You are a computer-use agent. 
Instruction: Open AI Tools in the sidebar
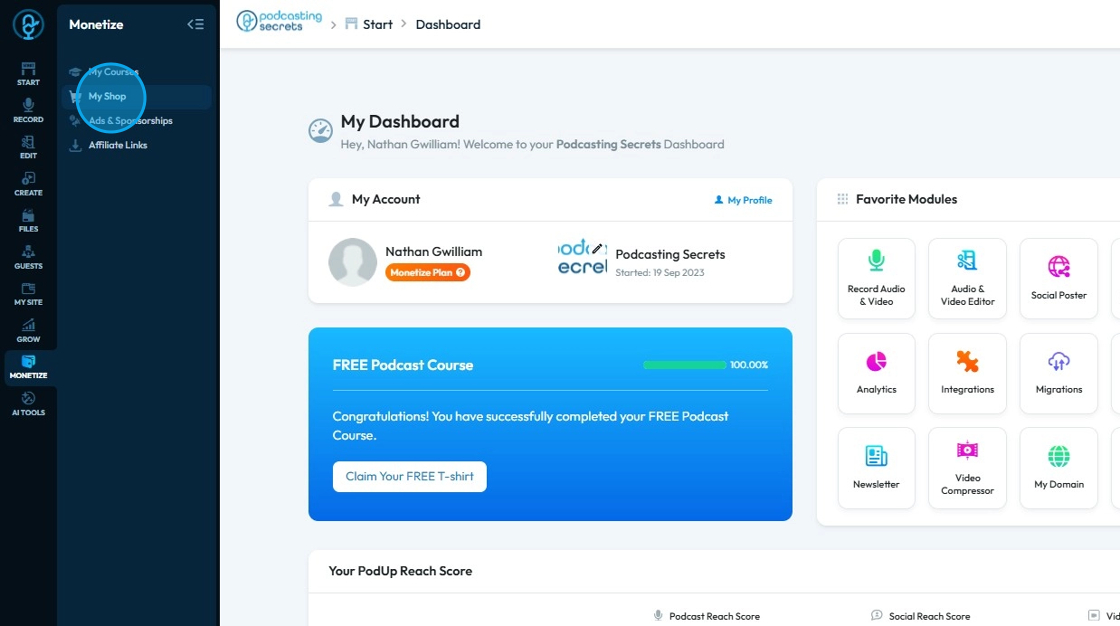click(x=28, y=404)
